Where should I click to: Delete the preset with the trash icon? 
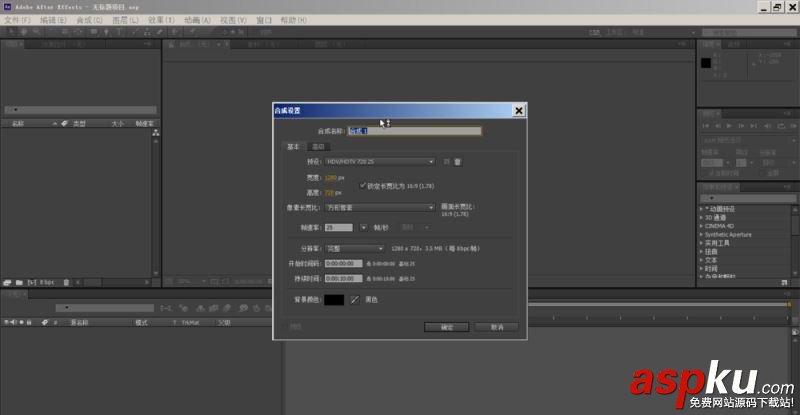pos(458,162)
